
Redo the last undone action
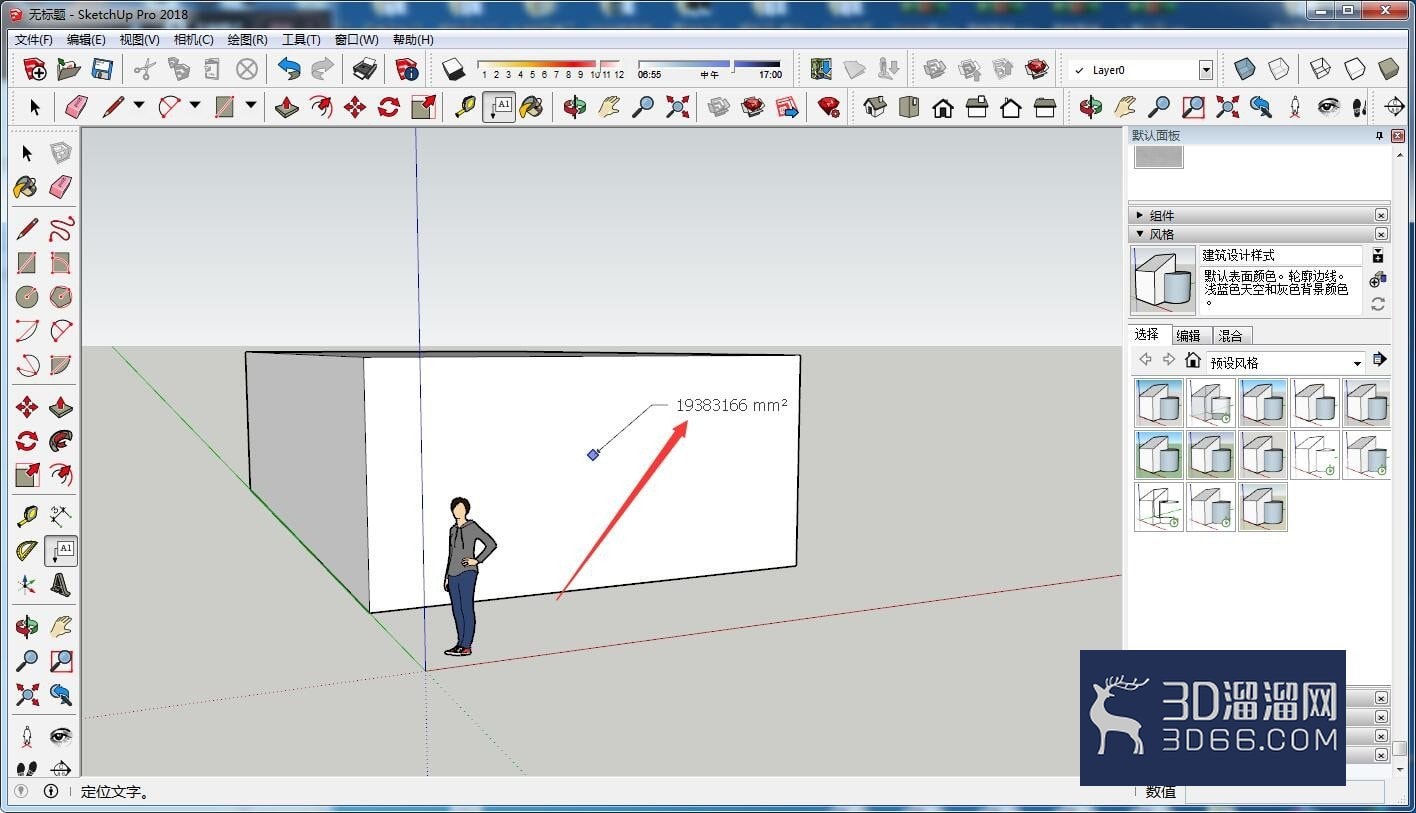[x=323, y=69]
